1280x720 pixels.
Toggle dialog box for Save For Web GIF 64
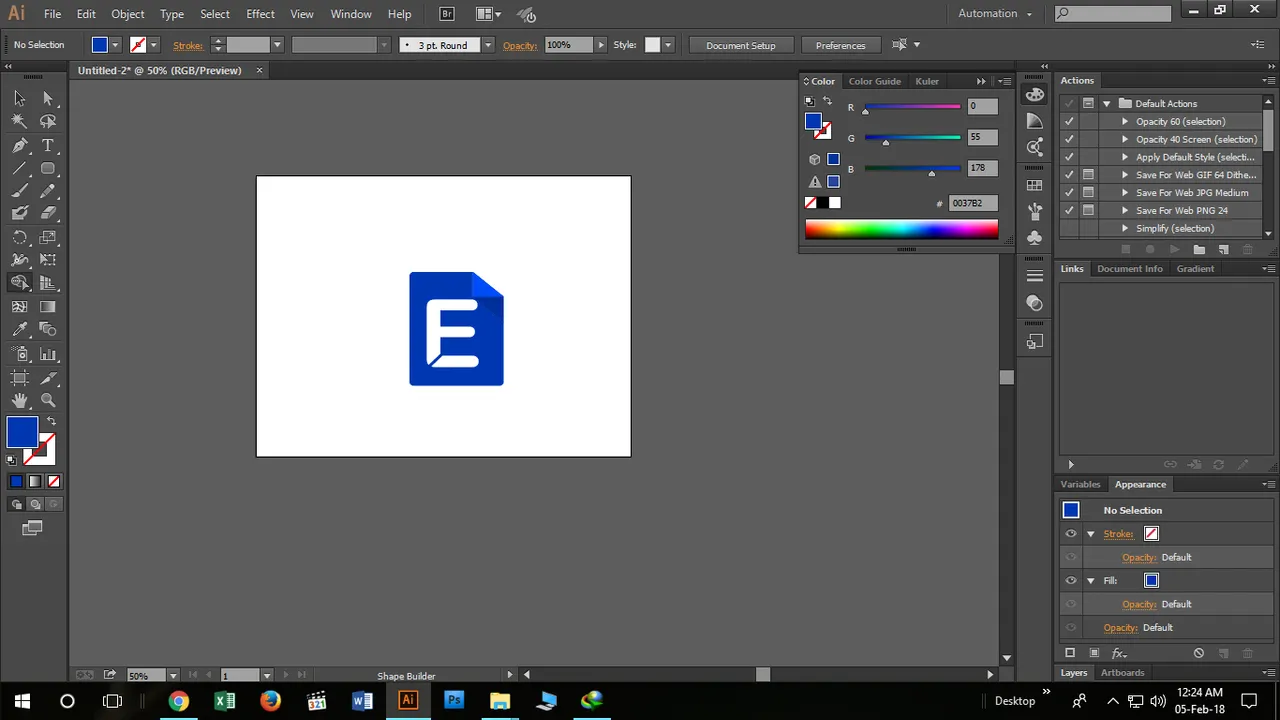click(1088, 174)
